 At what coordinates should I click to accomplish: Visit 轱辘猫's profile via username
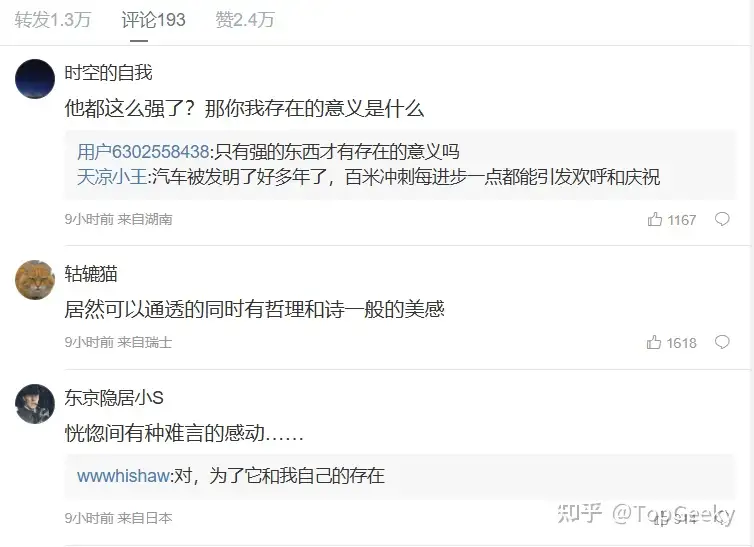coord(91,274)
